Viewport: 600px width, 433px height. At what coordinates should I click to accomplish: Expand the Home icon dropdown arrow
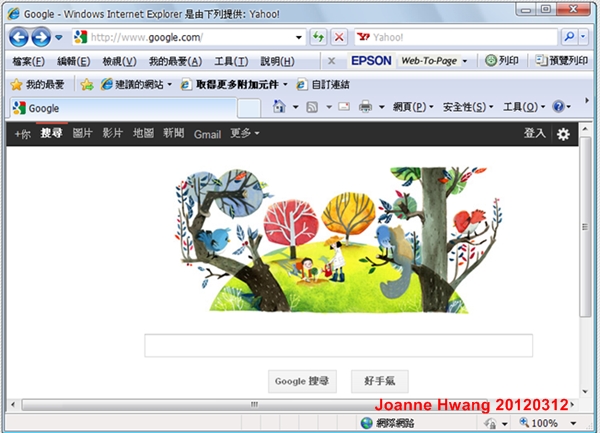(295, 107)
